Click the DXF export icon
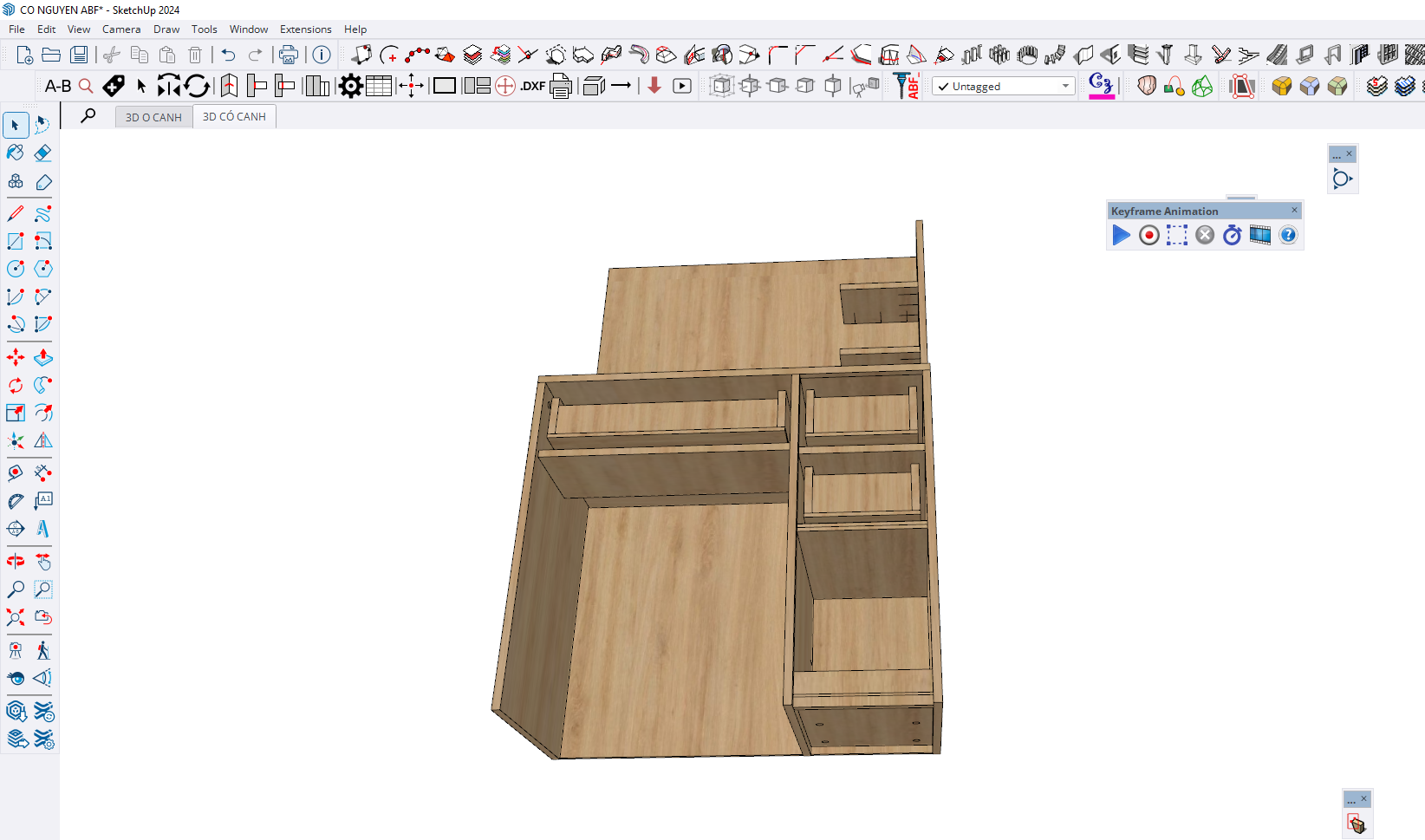Image resolution: width=1425 pixels, height=840 pixels. click(532, 86)
